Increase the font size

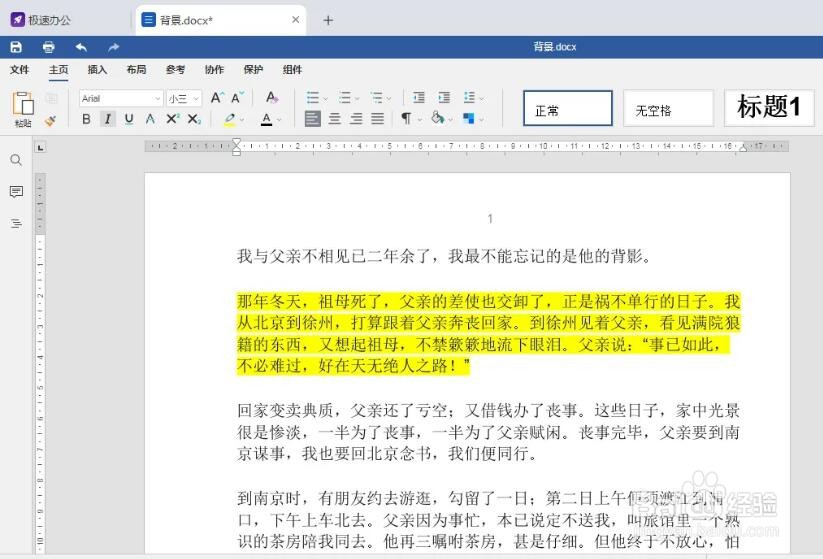click(217, 98)
